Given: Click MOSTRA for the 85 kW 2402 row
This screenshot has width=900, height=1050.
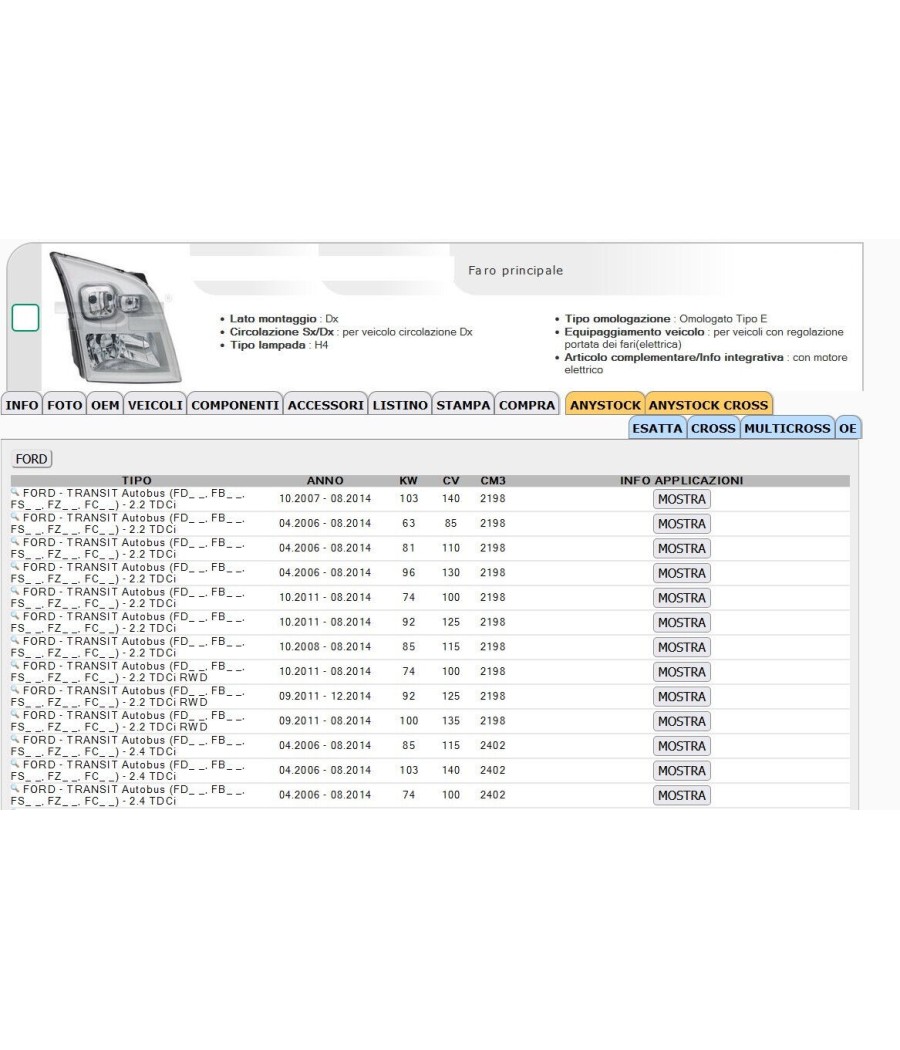Looking at the screenshot, I should 682,746.
